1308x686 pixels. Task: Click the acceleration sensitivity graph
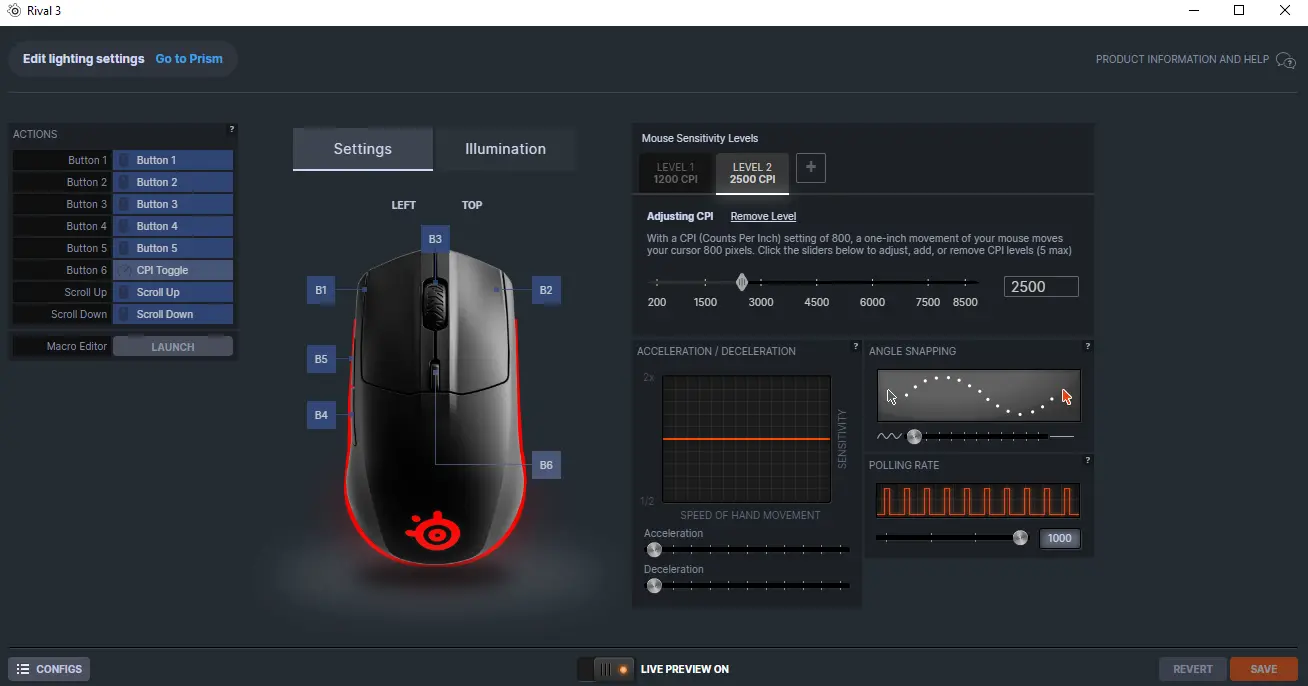[x=747, y=439]
